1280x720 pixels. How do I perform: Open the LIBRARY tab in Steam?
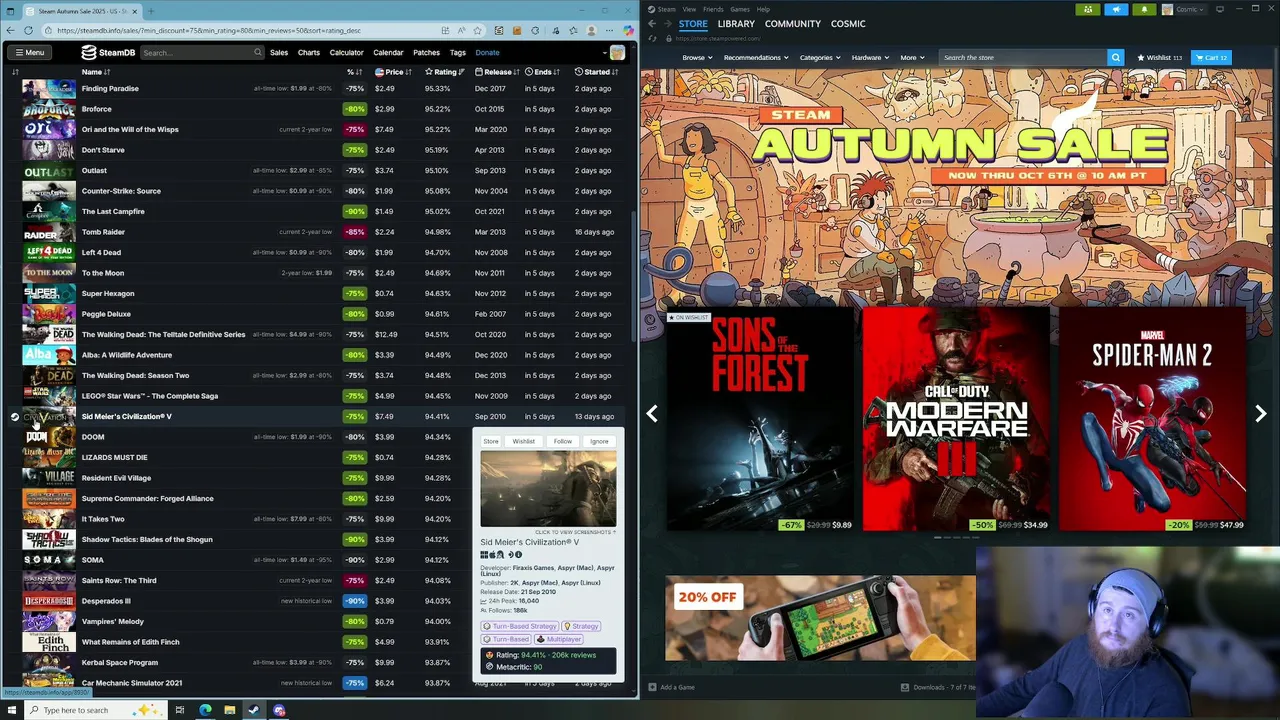pyautogui.click(x=736, y=23)
